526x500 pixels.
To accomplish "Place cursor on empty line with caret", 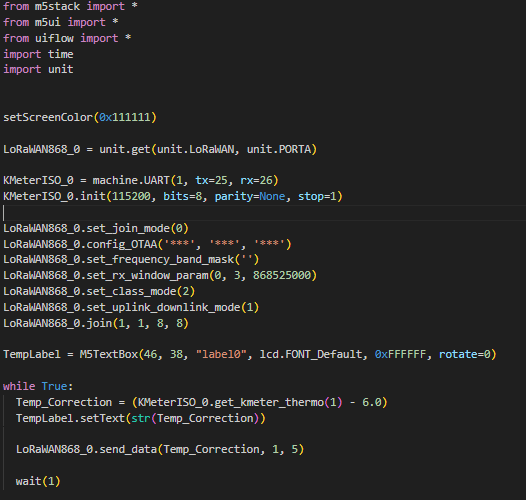I will coord(263,213).
